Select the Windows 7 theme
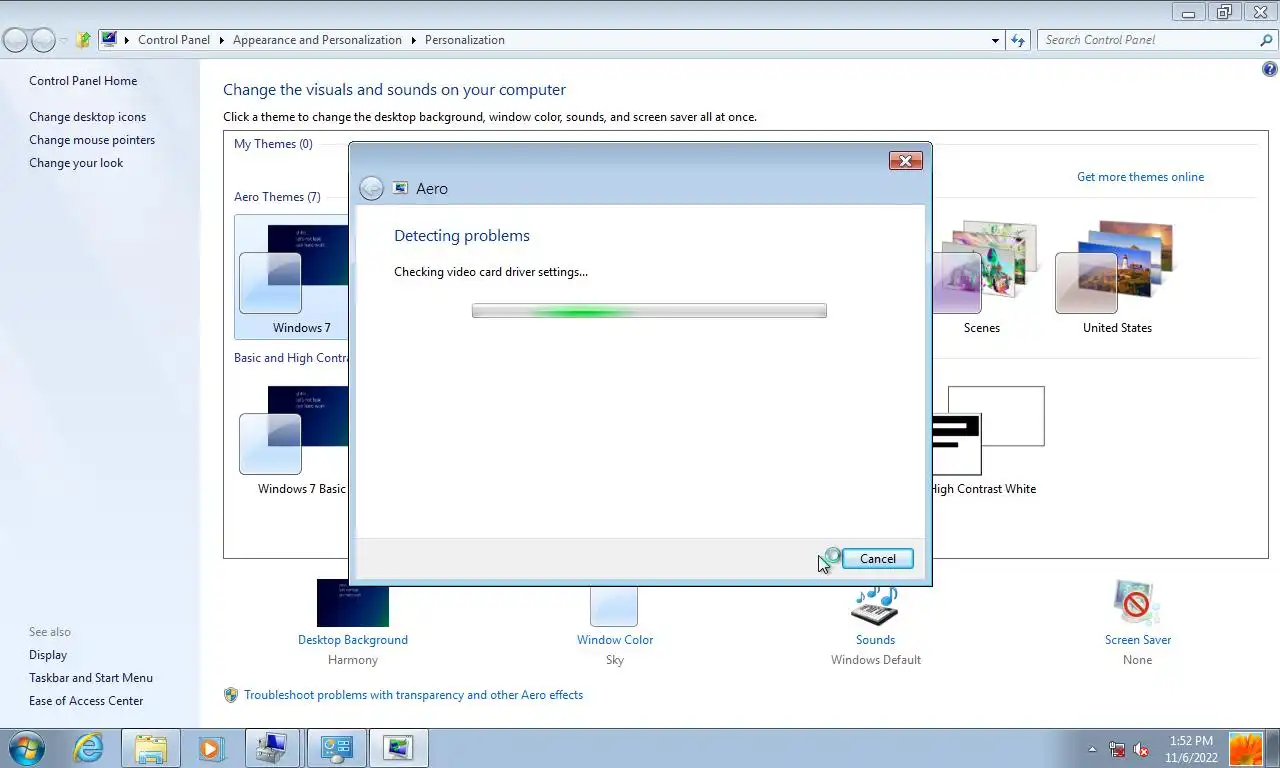This screenshot has height=768, width=1280. click(x=293, y=277)
